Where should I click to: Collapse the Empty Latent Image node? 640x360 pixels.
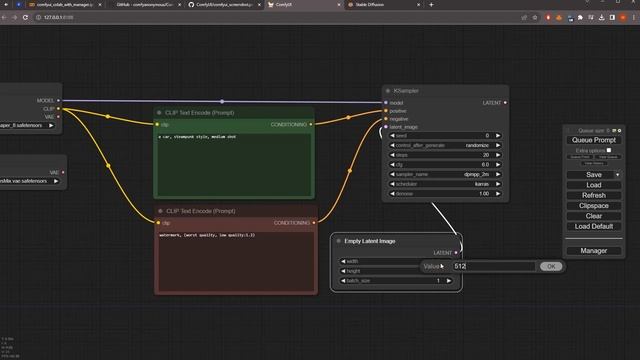[x=338, y=241]
